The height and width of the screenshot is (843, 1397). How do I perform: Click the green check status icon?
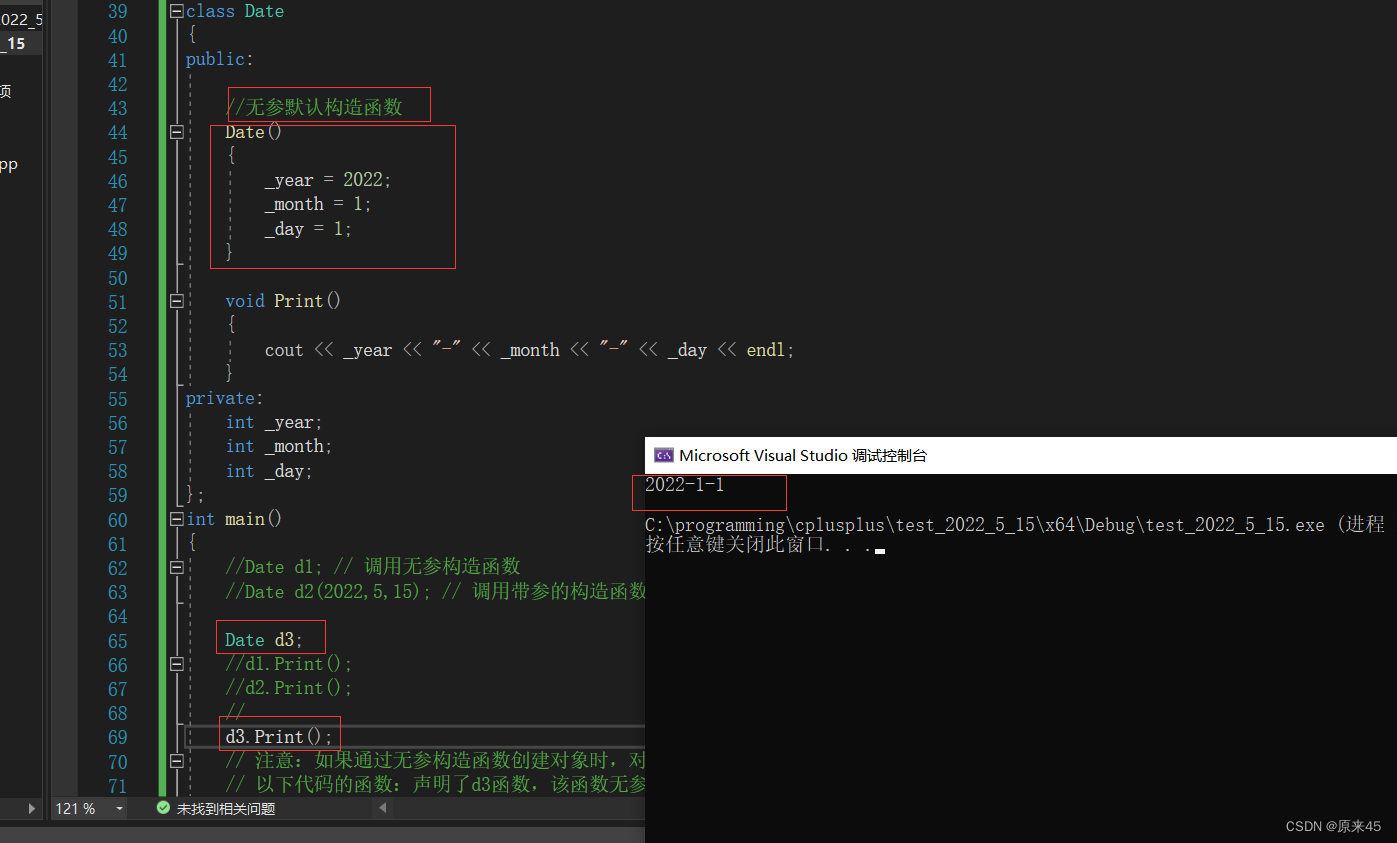[163, 808]
